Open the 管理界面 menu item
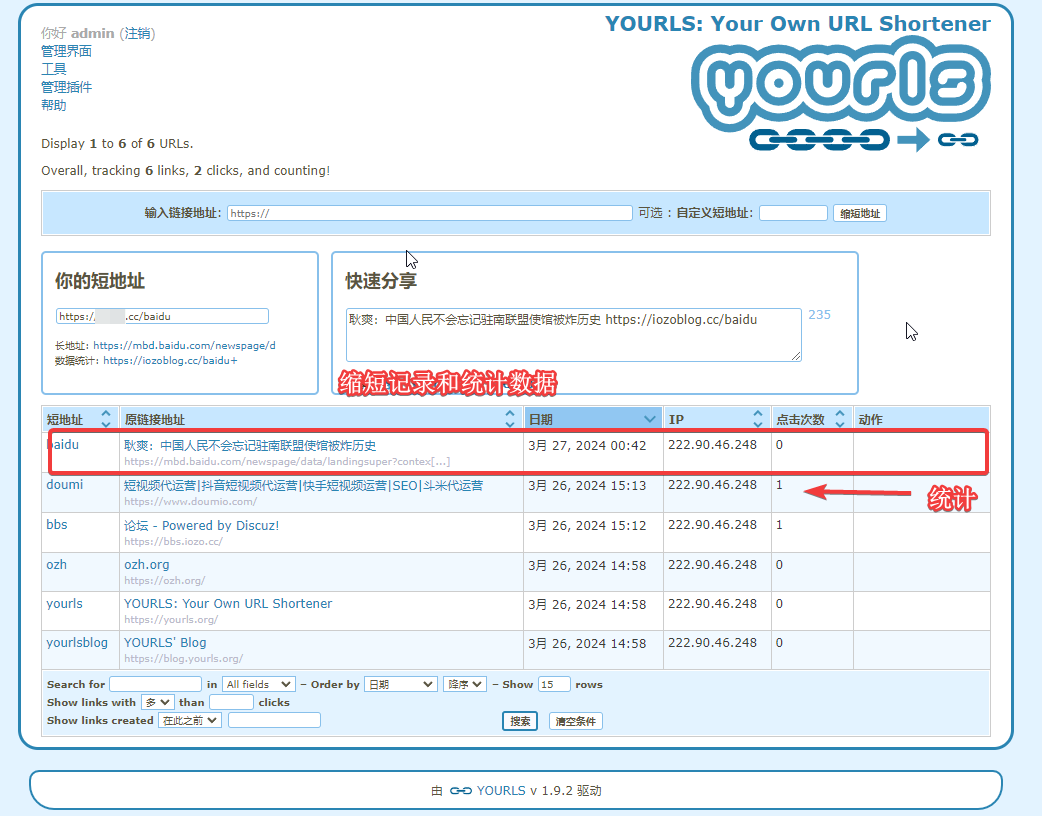 coord(66,51)
